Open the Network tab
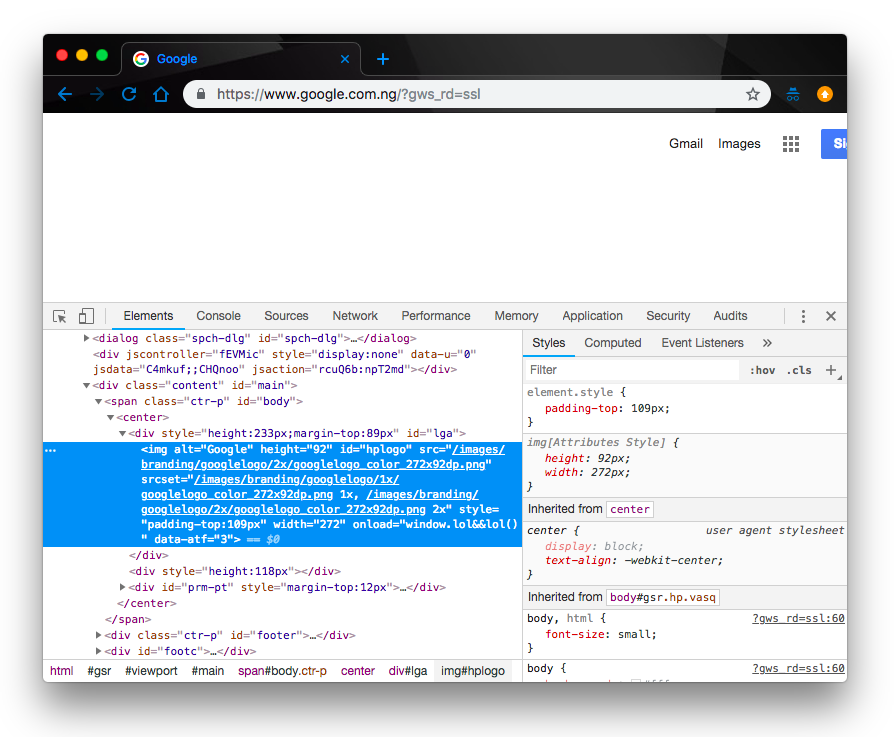 (x=355, y=316)
